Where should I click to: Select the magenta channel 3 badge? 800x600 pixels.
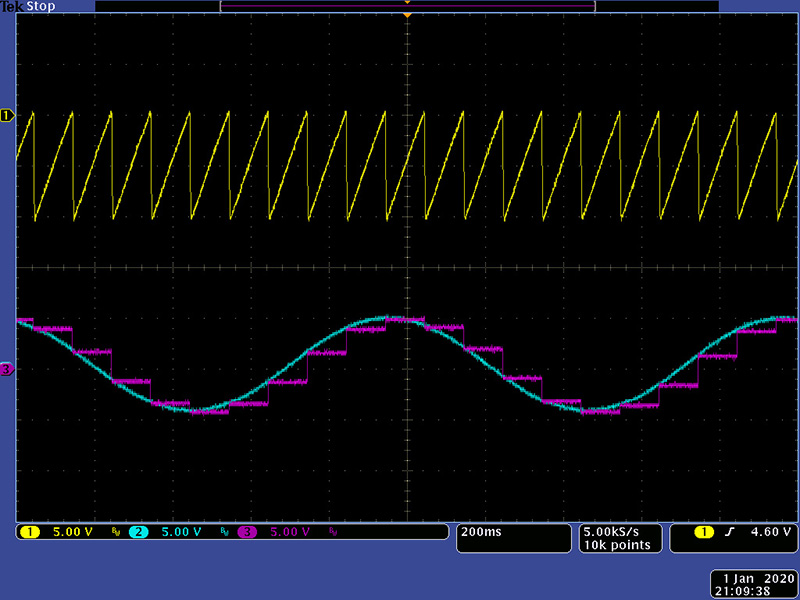[x=246, y=532]
